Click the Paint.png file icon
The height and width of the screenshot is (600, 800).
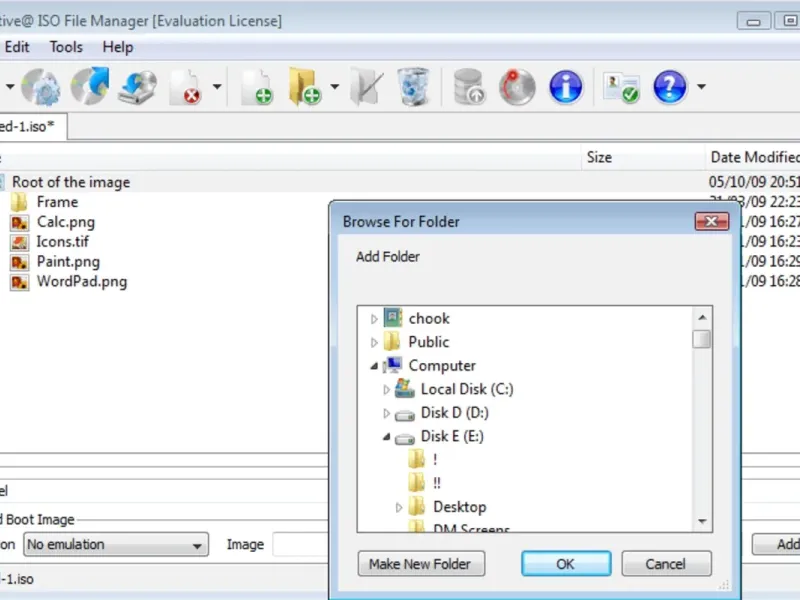tap(19, 262)
